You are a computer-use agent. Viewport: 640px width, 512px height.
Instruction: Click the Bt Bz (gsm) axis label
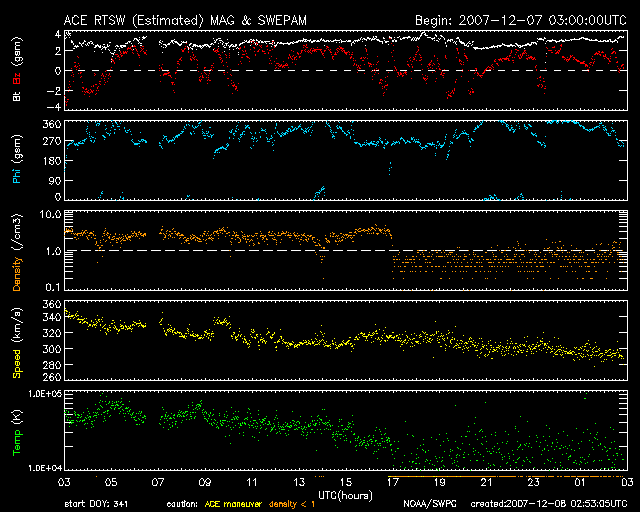click(16, 72)
